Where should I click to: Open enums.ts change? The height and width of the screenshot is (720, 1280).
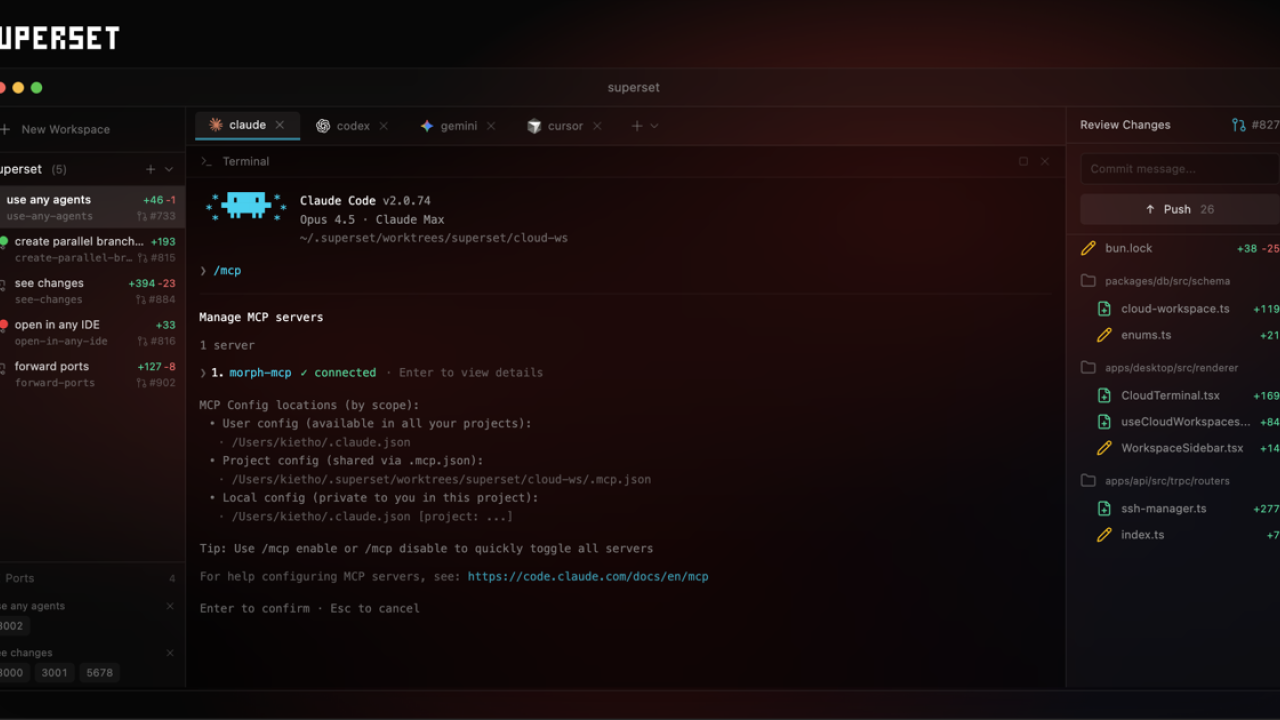coord(1146,335)
